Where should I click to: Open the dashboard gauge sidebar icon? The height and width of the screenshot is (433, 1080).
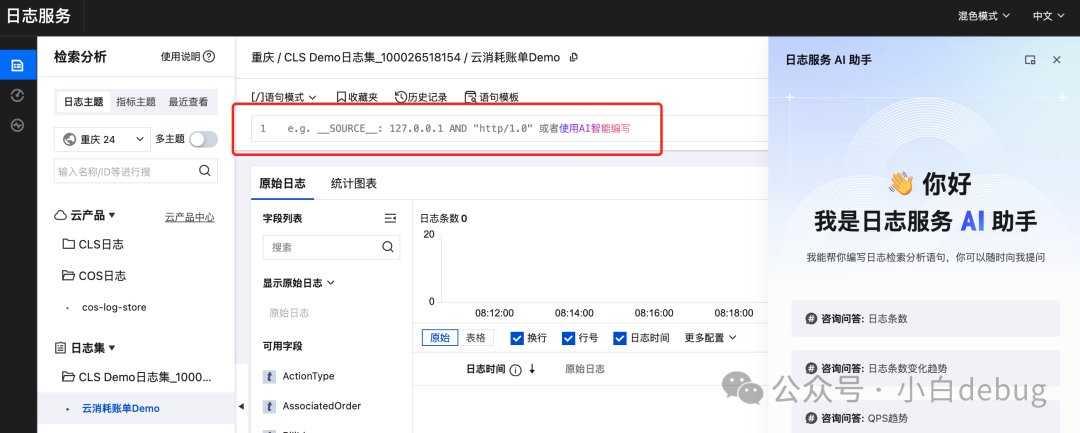[x=18, y=96]
